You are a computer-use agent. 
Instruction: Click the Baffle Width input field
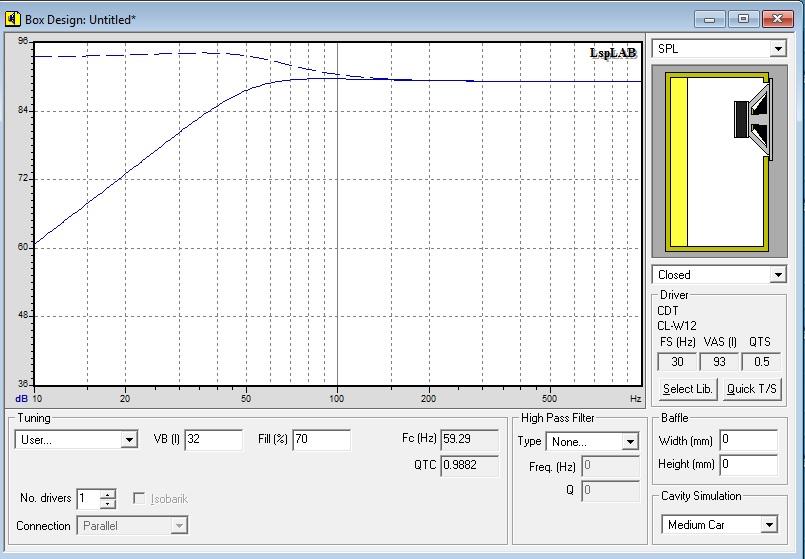(x=748, y=441)
